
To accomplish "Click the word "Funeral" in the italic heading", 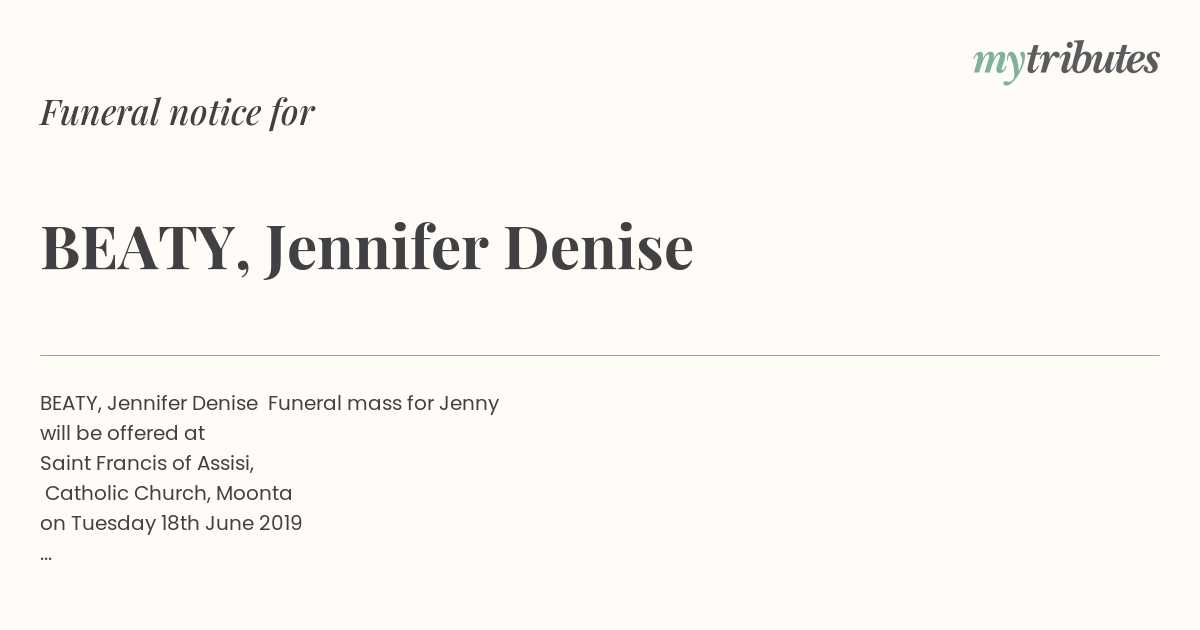I will tap(100, 112).
